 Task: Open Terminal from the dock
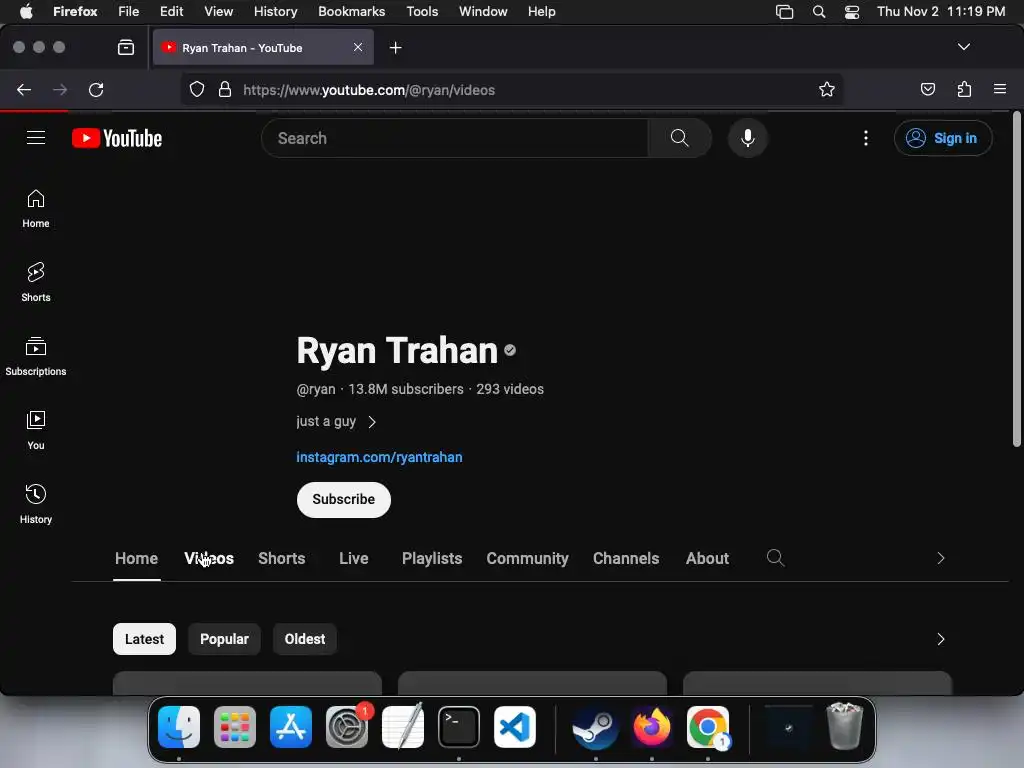pyautogui.click(x=458, y=727)
